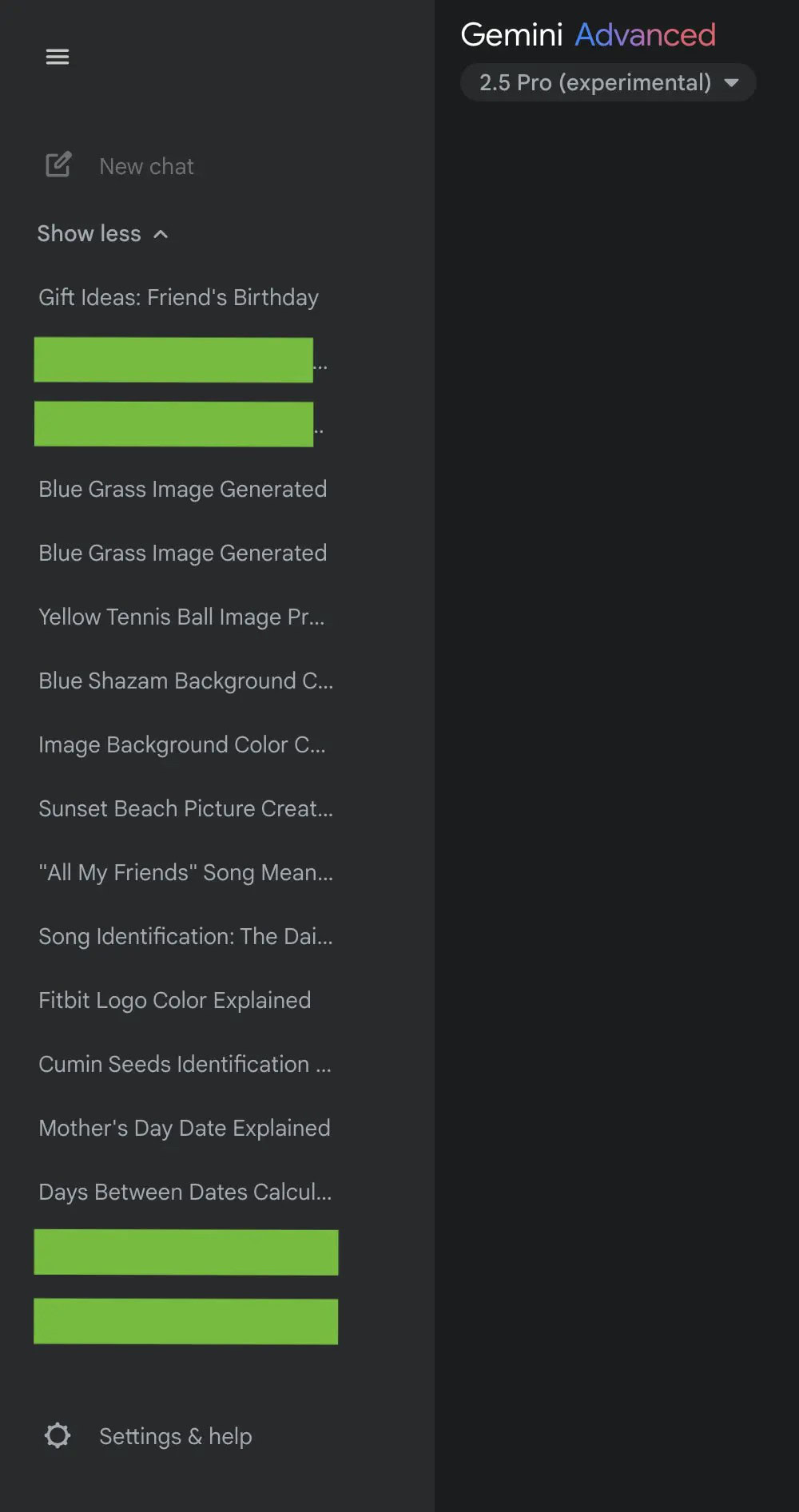Open Image Background Color chat
This screenshot has width=799, height=1512.
181,744
